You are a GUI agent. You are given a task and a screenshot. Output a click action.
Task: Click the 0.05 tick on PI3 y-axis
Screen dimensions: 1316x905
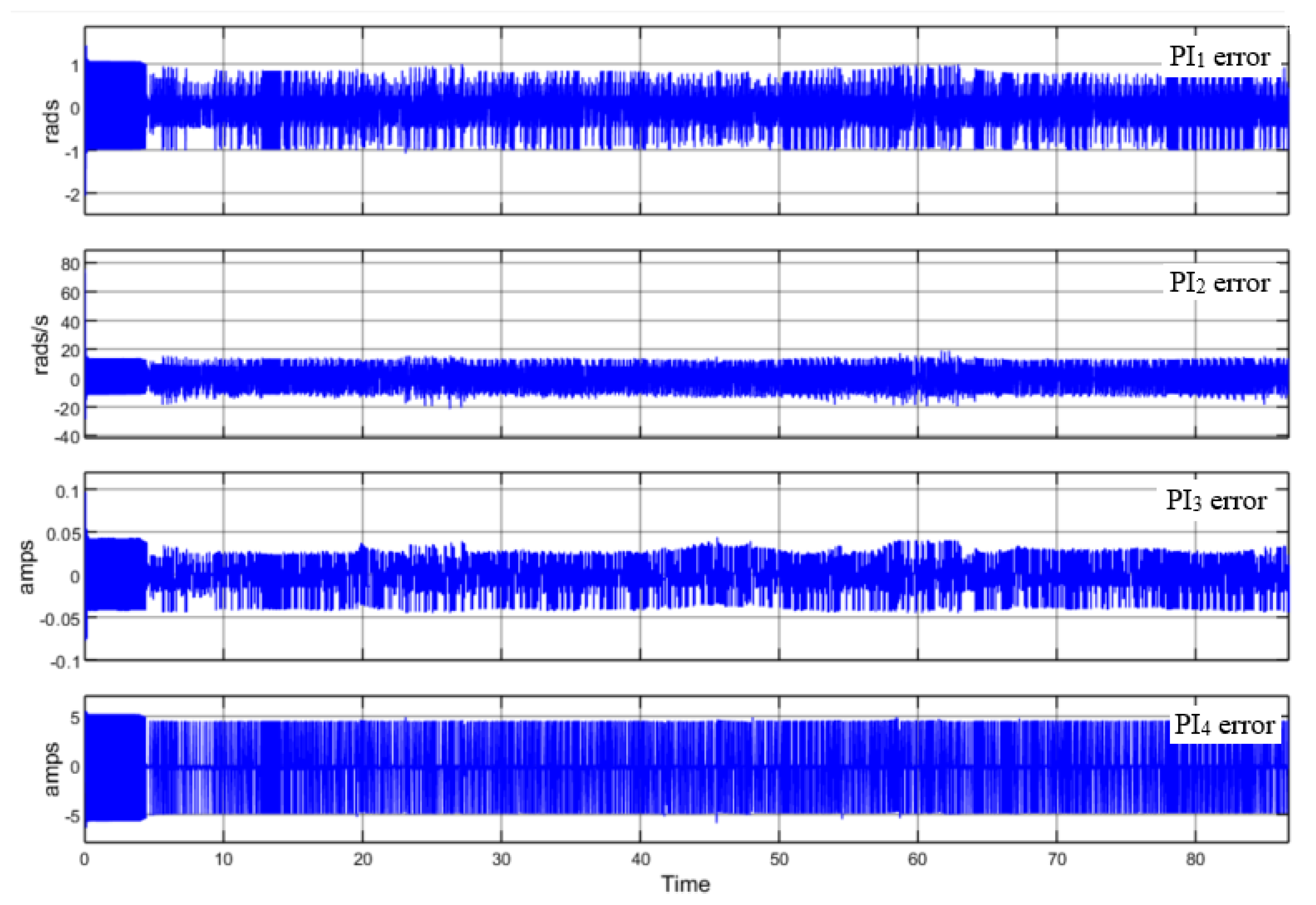(63, 534)
